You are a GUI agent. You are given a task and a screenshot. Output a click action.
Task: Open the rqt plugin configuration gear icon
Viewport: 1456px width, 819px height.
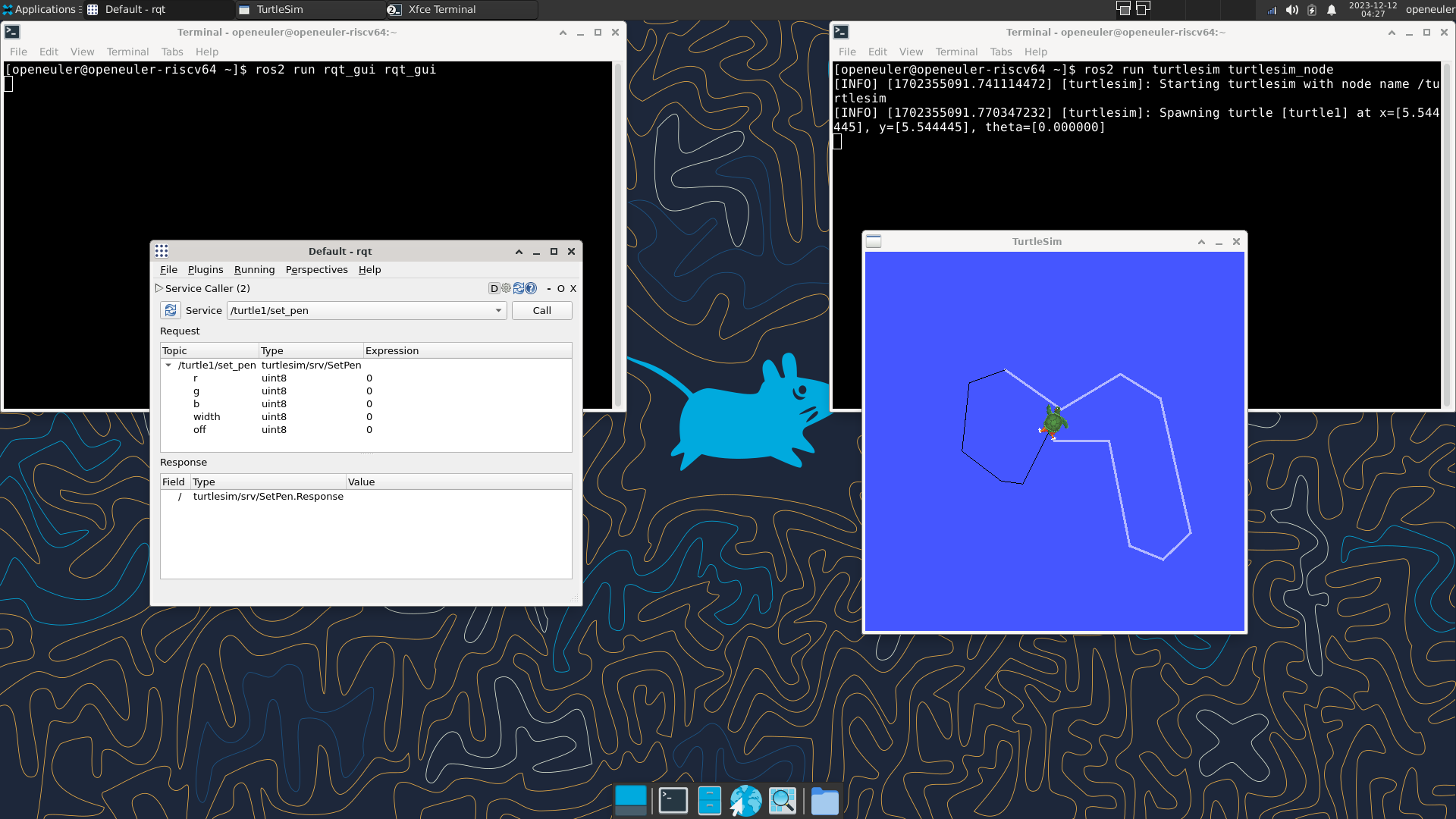coord(507,288)
